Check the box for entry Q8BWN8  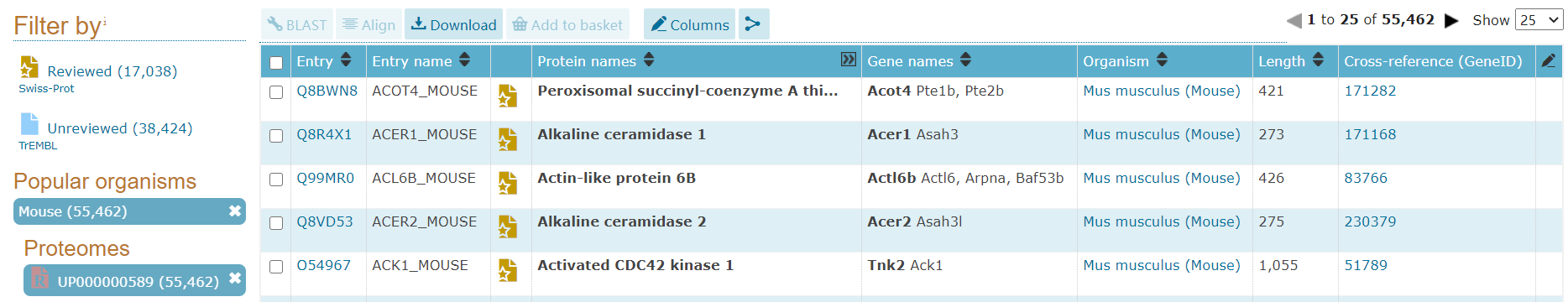[x=276, y=92]
